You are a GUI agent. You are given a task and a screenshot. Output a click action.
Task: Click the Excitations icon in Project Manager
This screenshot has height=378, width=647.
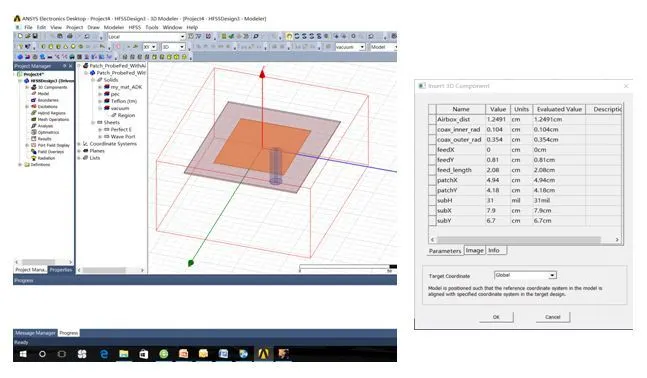pos(34,106)
